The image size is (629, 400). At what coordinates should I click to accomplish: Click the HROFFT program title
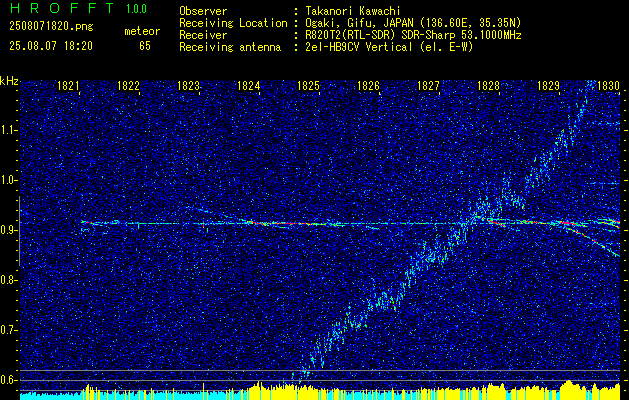[62, 8]
